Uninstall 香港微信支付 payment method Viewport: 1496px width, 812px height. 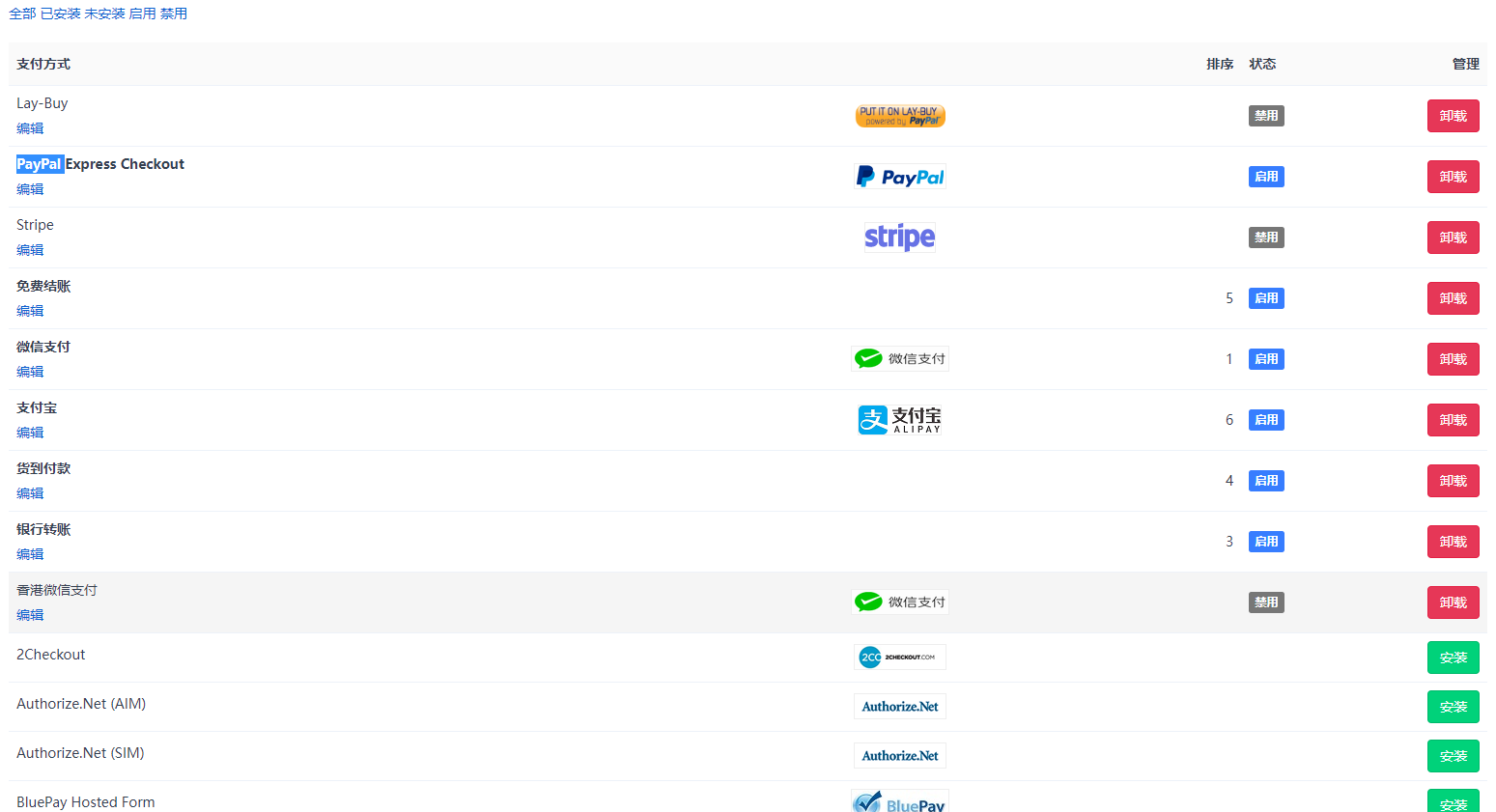point(1454,602)
